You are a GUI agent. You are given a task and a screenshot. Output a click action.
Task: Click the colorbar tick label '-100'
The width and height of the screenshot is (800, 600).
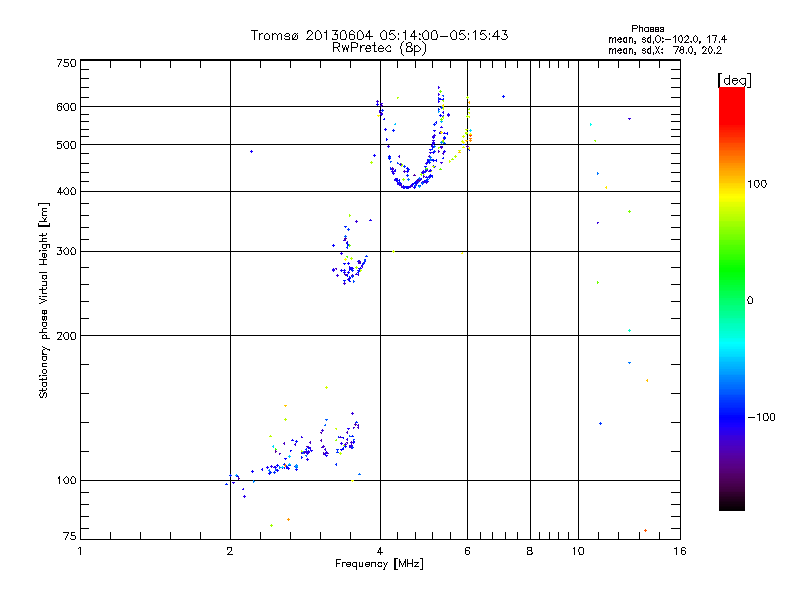pos(761,417)
